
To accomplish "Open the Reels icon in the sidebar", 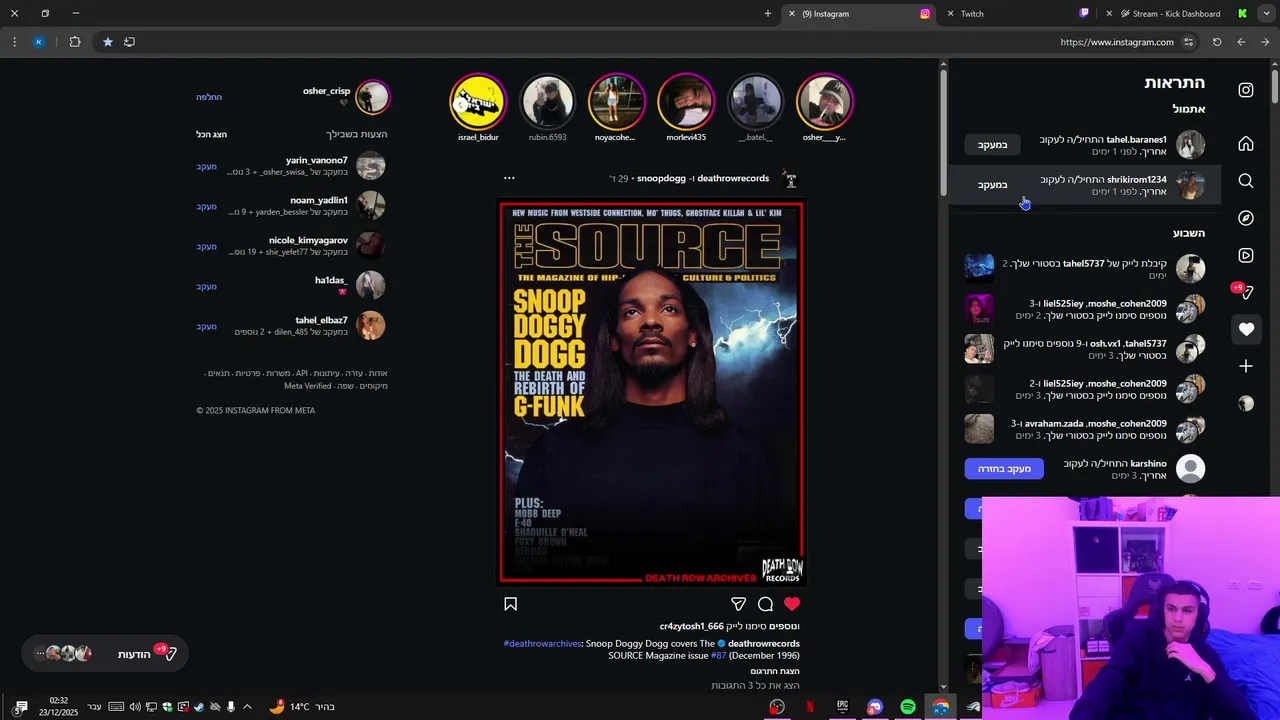I will click(x=1246, y=255).
